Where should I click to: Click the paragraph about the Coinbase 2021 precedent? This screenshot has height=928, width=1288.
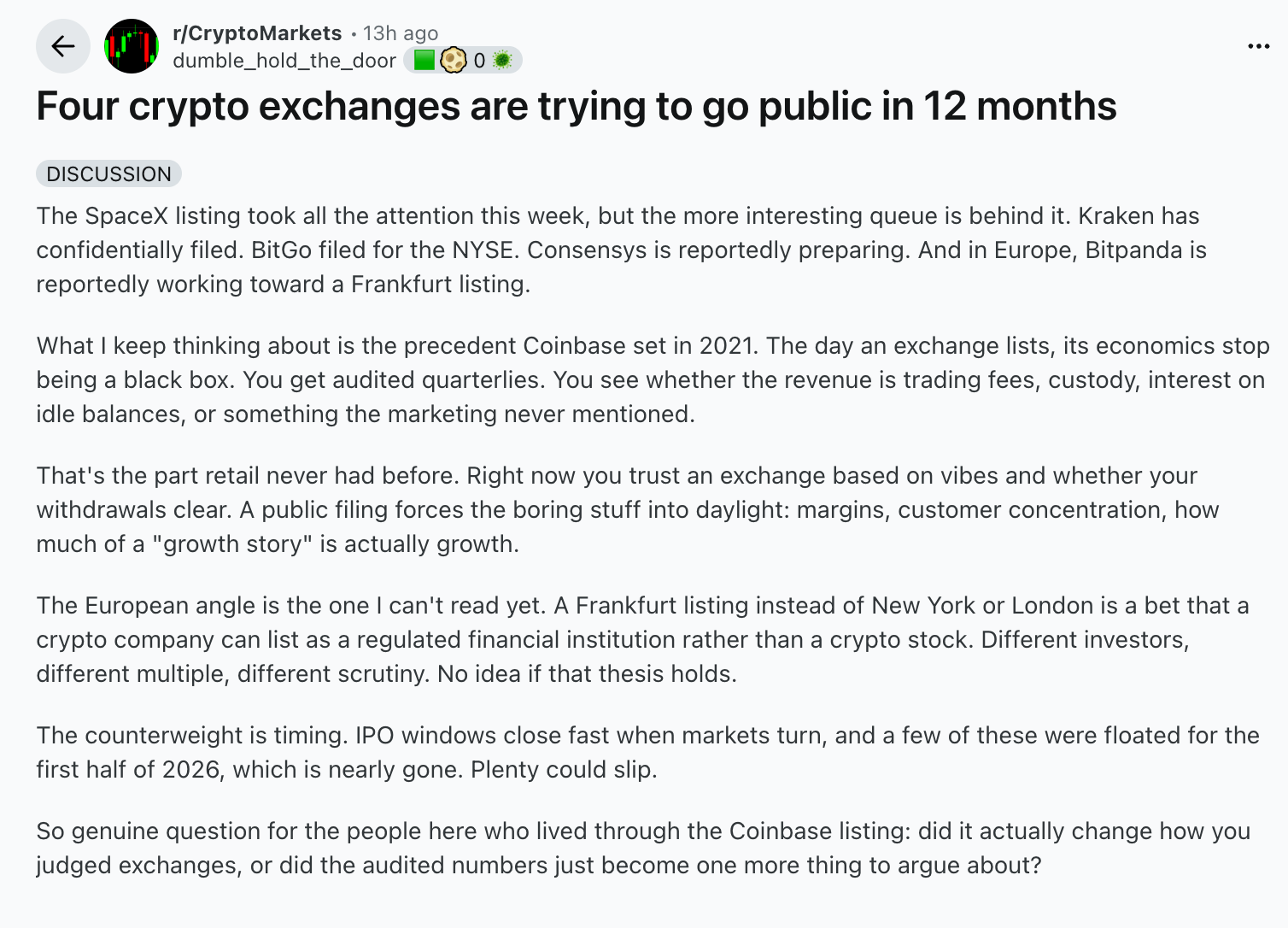(x=653, y=379)
